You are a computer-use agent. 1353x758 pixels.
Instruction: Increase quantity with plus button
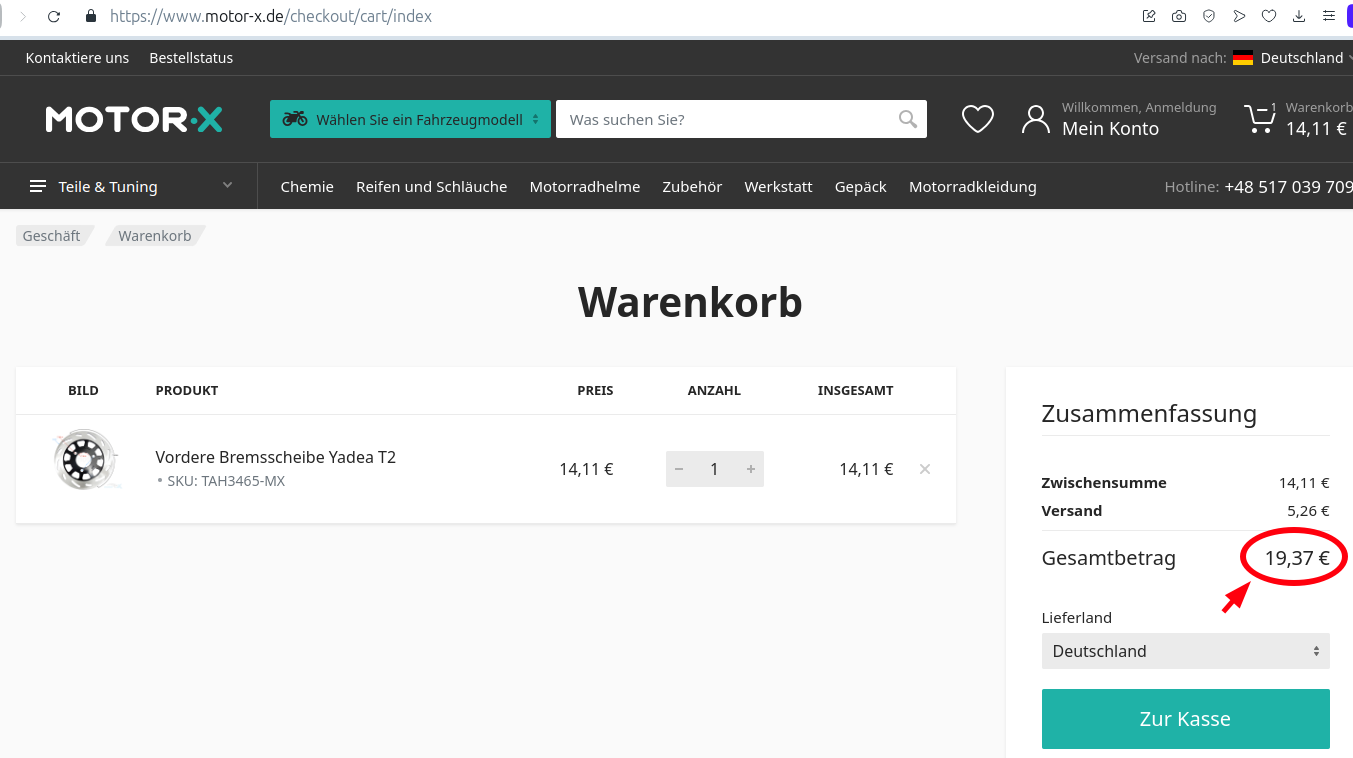click(x=750, y=469)
